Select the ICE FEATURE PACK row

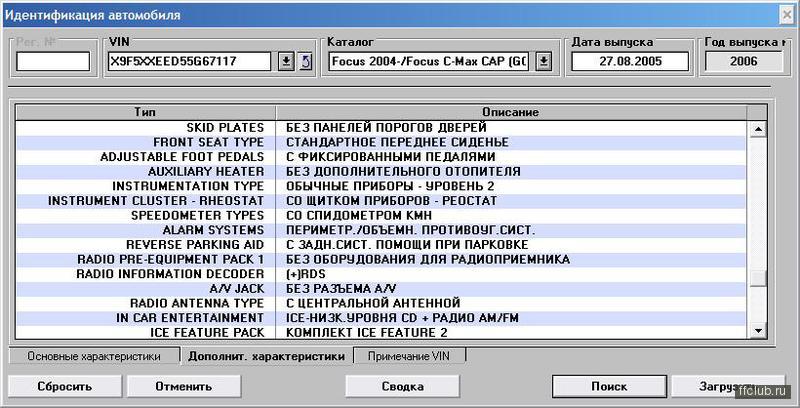coord(381,333)
